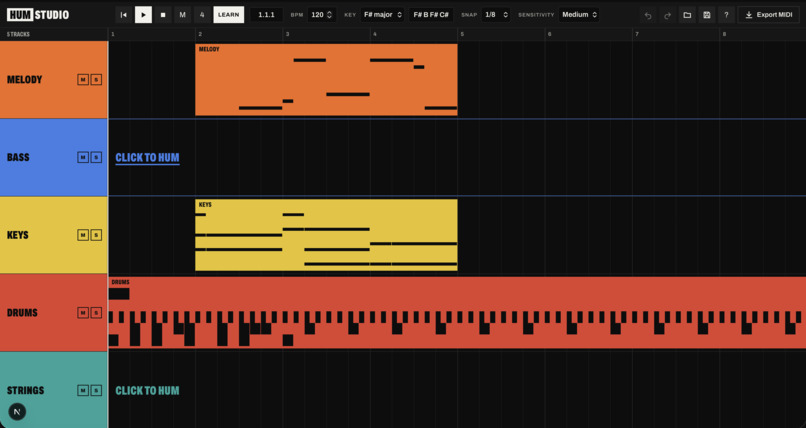The image size is (806, 428).
Task: Click the 1.1.1 position display
Action: [266, 15]
